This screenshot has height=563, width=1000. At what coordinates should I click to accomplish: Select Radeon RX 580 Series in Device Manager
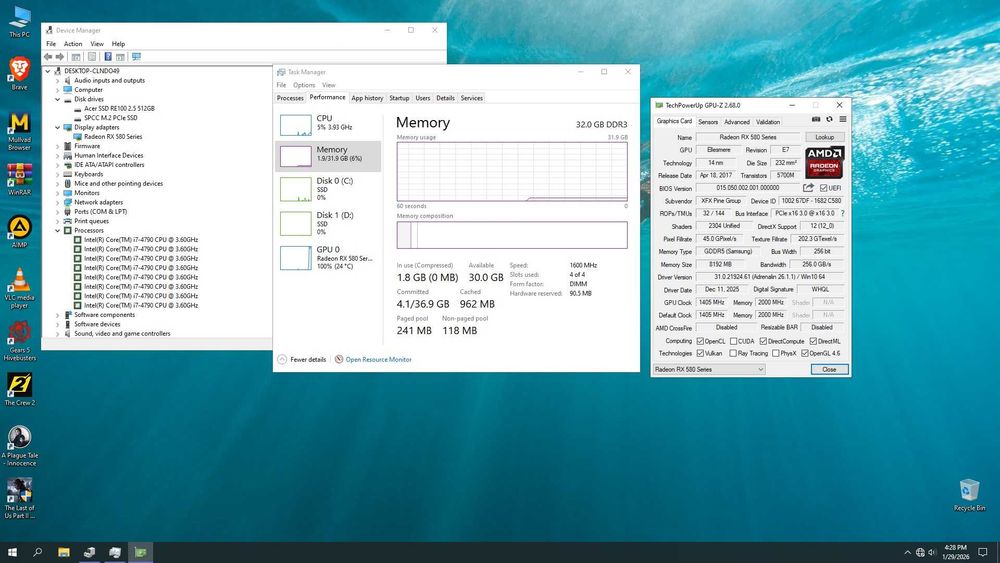click(113, 137)
